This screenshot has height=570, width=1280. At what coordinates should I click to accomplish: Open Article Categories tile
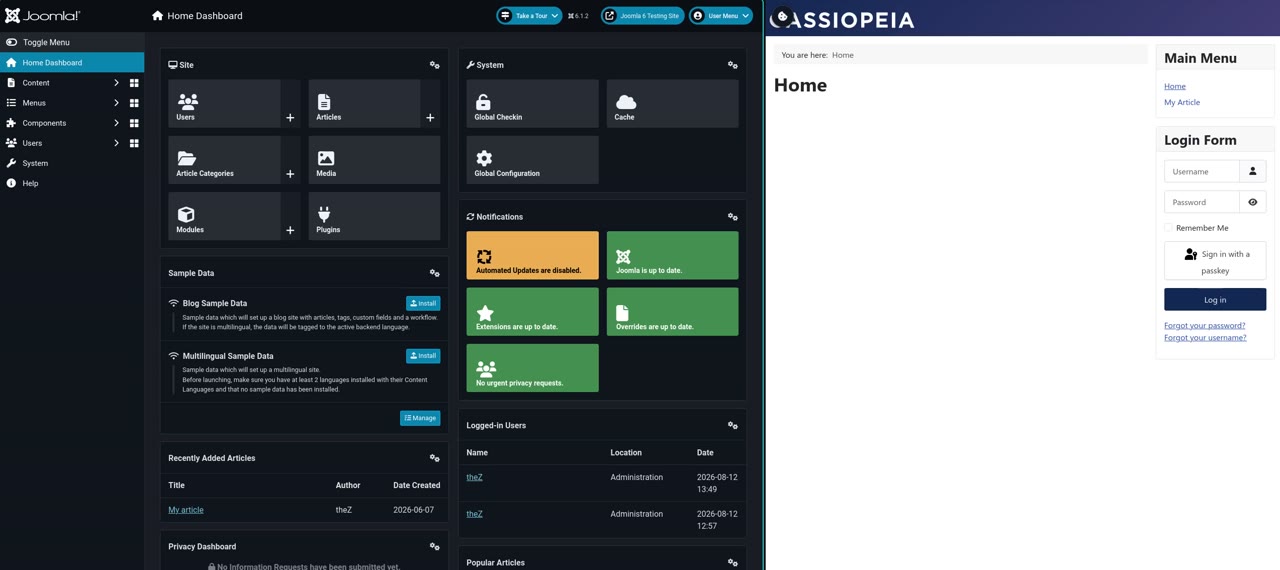[x=224, y=160]
